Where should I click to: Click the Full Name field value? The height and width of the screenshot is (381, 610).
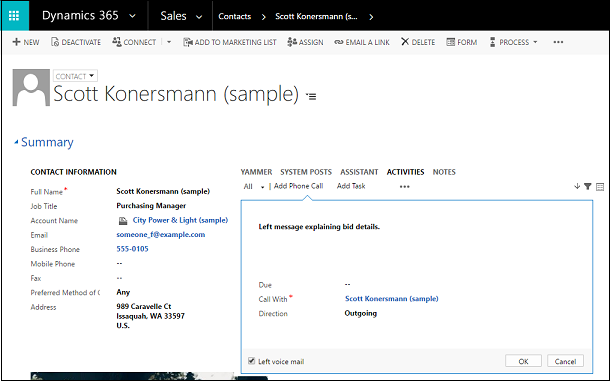(x=163, y=191)
